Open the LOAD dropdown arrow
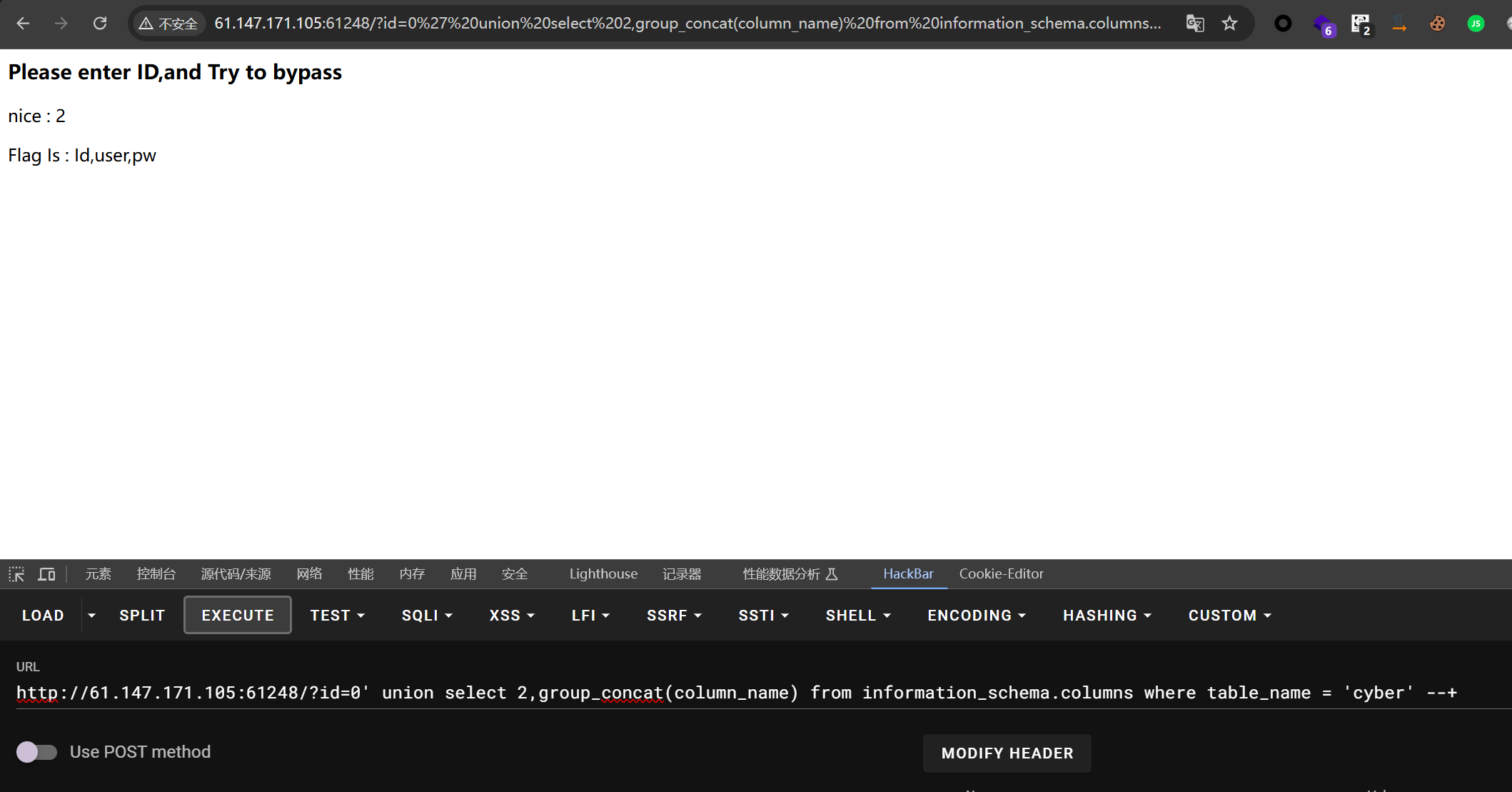1512x792 pixels. pos(91,615)
